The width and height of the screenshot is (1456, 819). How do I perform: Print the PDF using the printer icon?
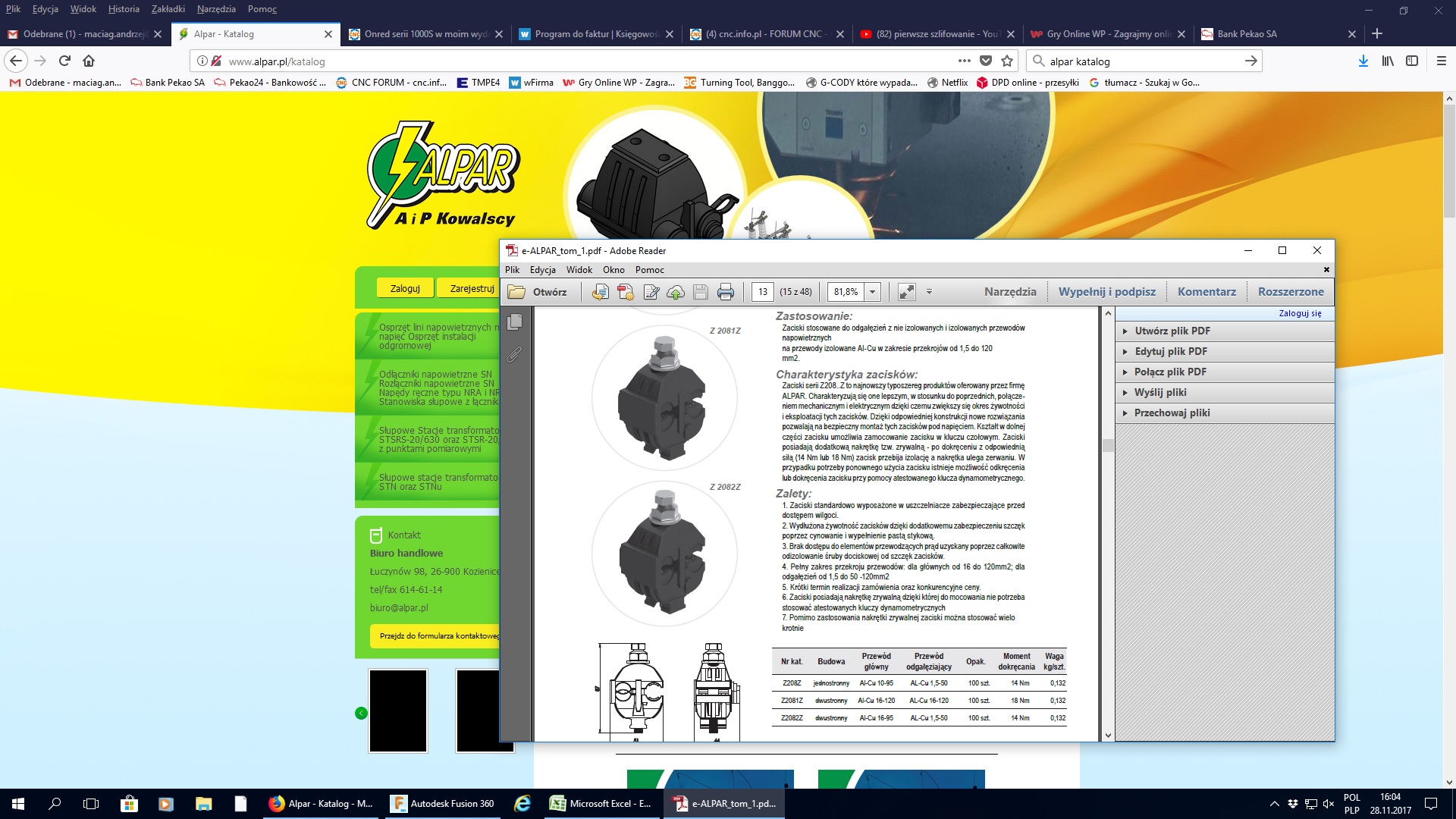726,292
